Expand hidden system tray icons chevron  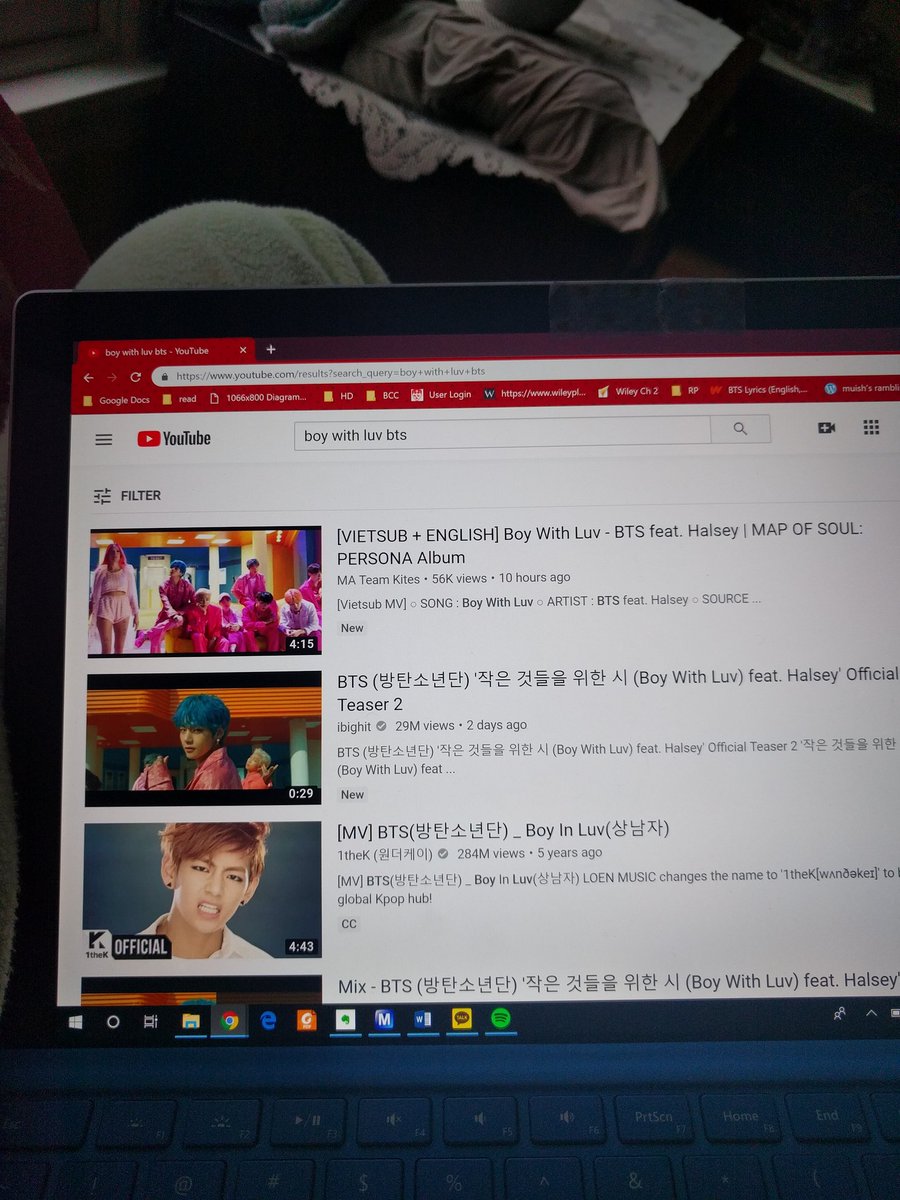tap(871, 1012)
